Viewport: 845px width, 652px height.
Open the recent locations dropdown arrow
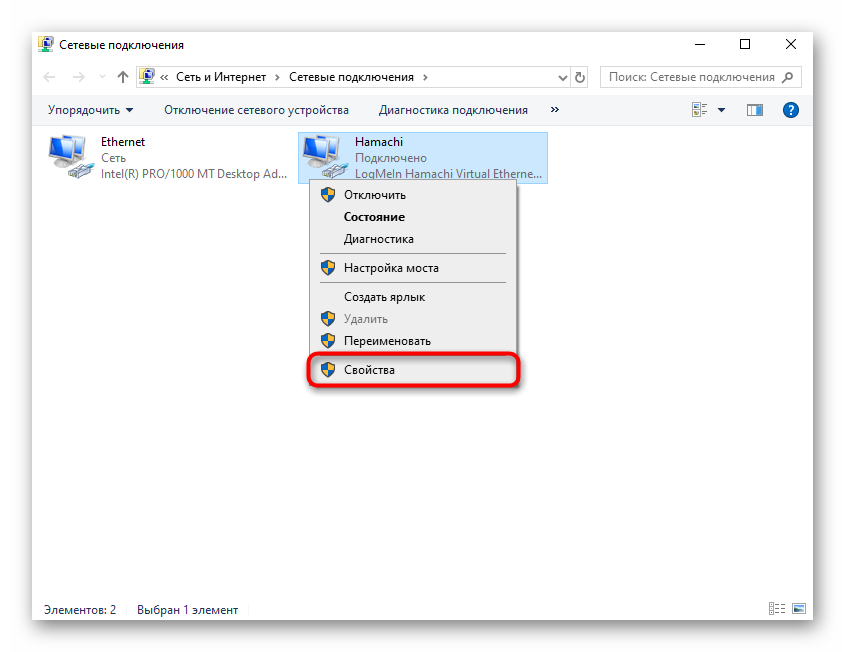(x=102, y=77)
